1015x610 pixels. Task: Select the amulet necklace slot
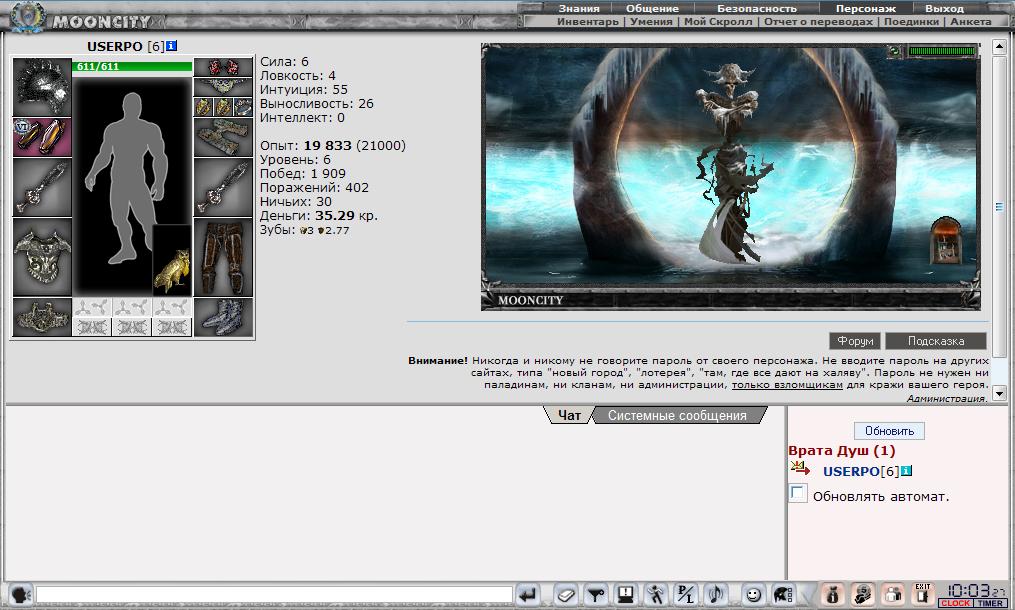pos(223,87)
